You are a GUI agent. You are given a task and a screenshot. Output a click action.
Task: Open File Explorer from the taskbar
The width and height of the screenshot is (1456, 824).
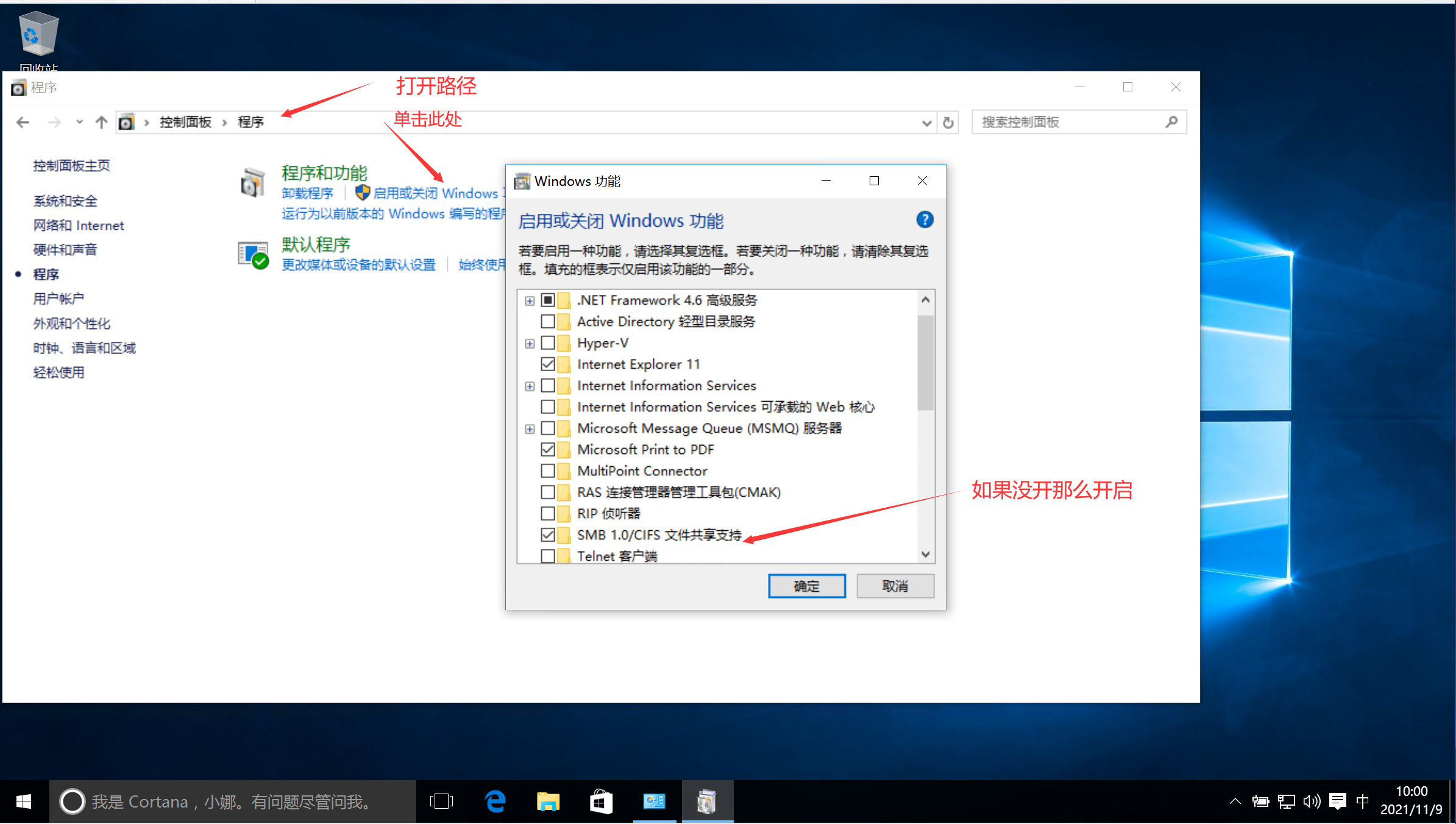point(548,801)
